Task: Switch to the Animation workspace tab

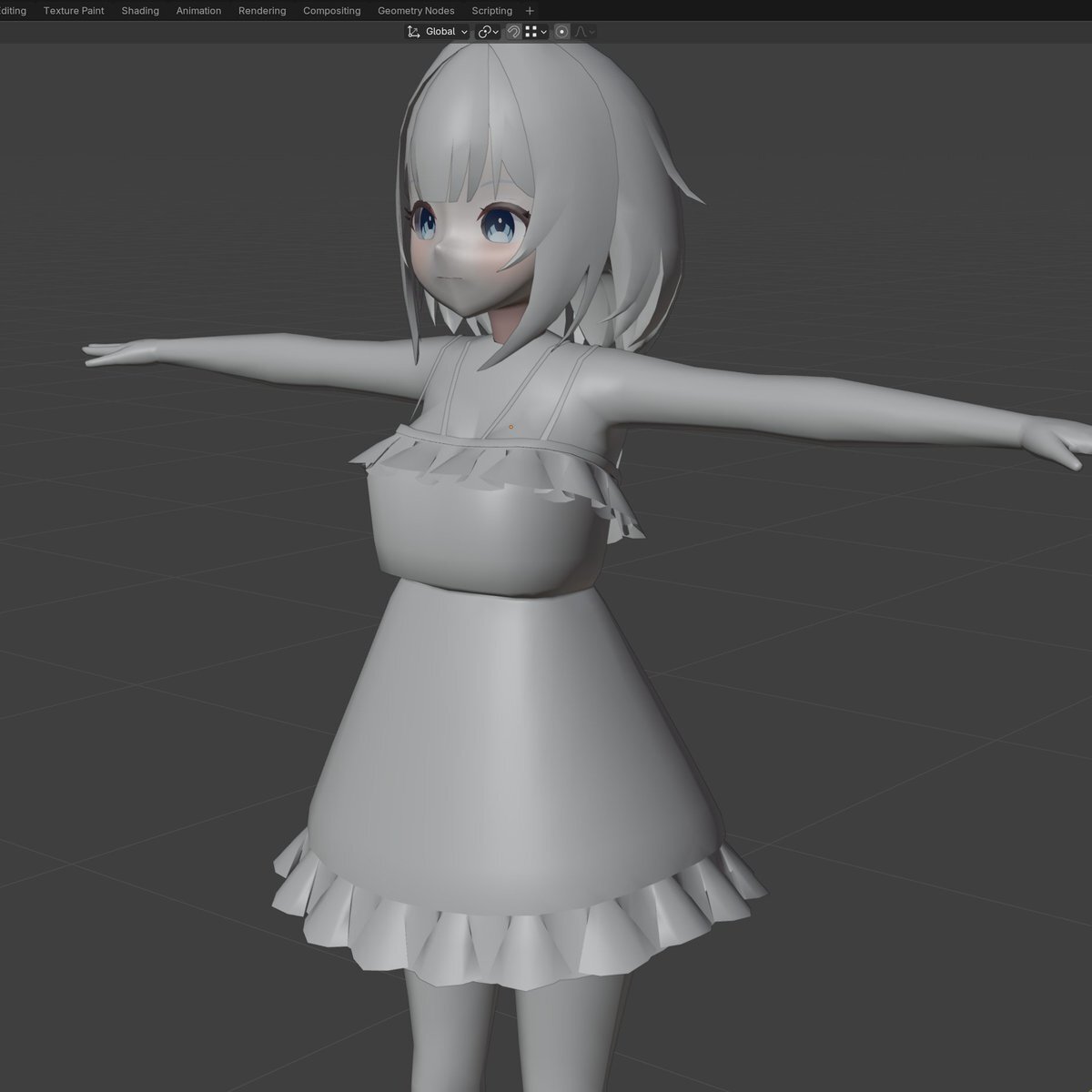Action: [x=198, y=11]
